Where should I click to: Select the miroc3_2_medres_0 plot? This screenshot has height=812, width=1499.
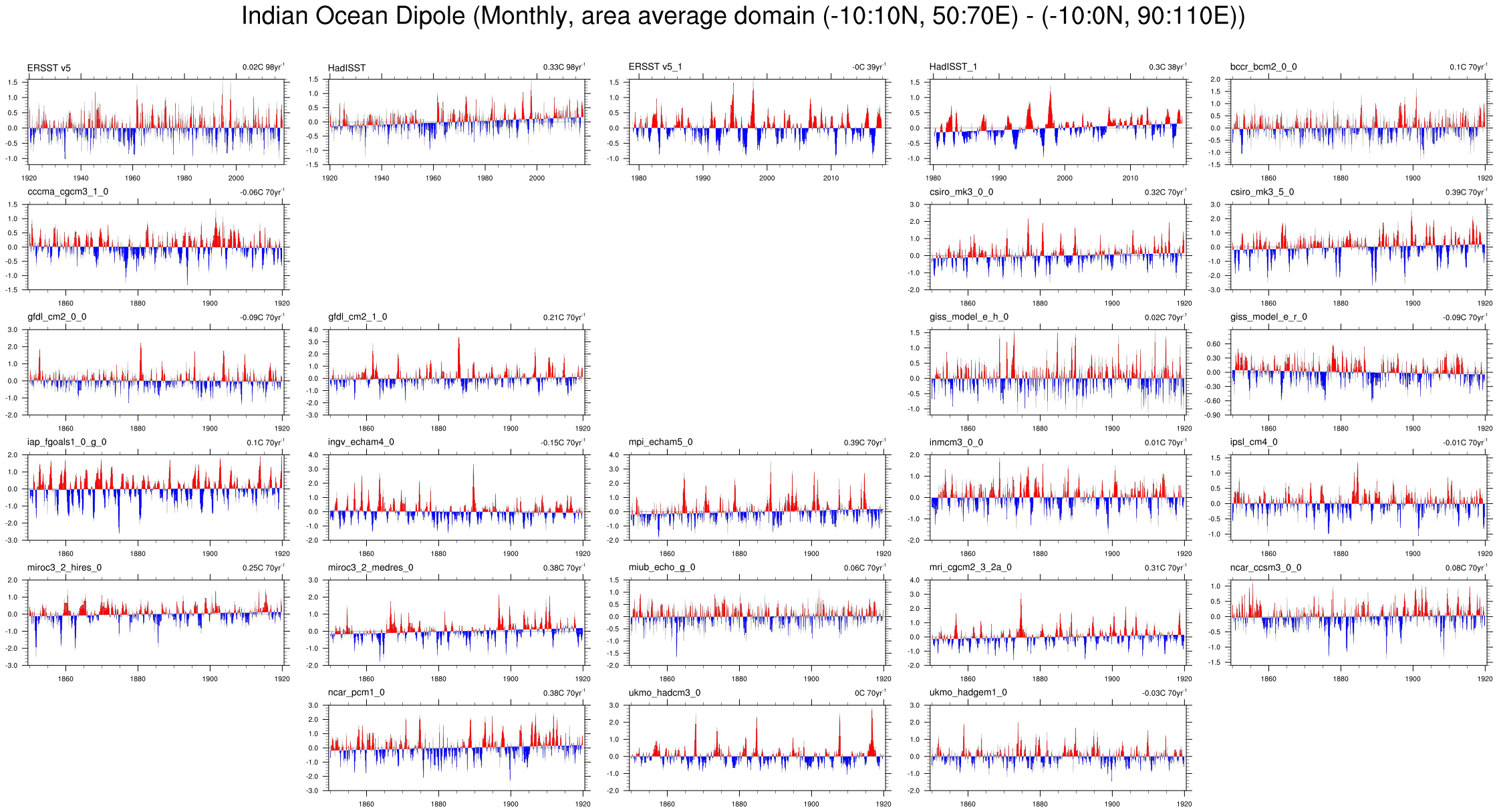coord(456,622)
